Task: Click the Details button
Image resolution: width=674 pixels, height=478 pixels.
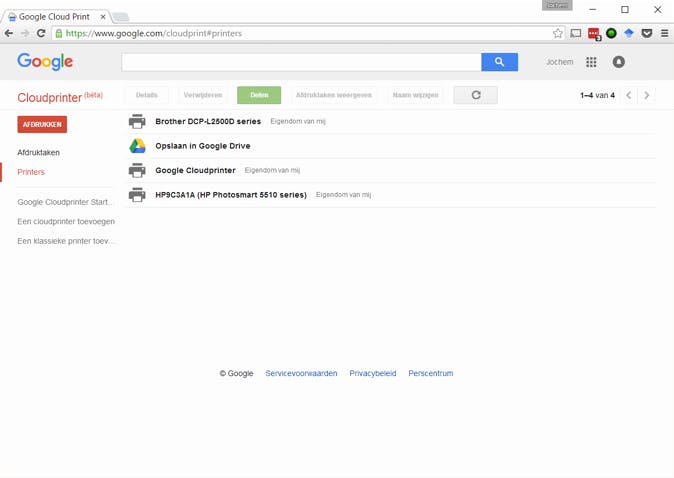Action: point(147,95)
